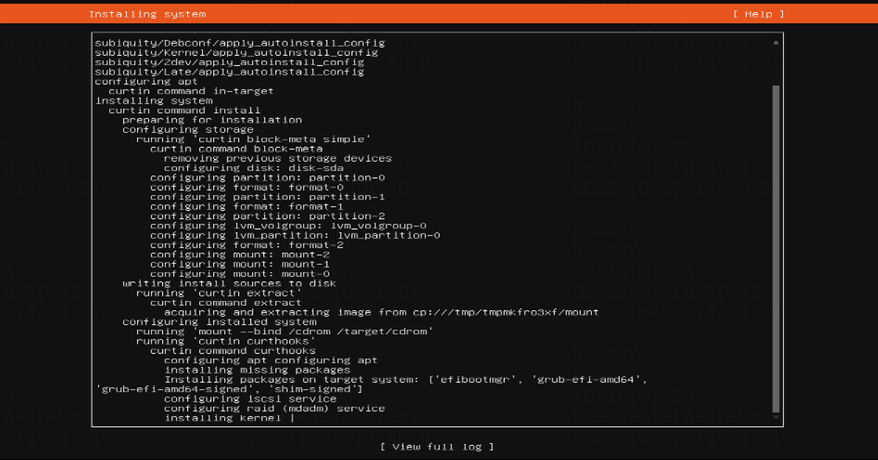Click 'configuring lvm_volgroup: lvm_volgroup-0' line
The width and height of the screenshot is (878, 460).
click(x=288, y=226)
